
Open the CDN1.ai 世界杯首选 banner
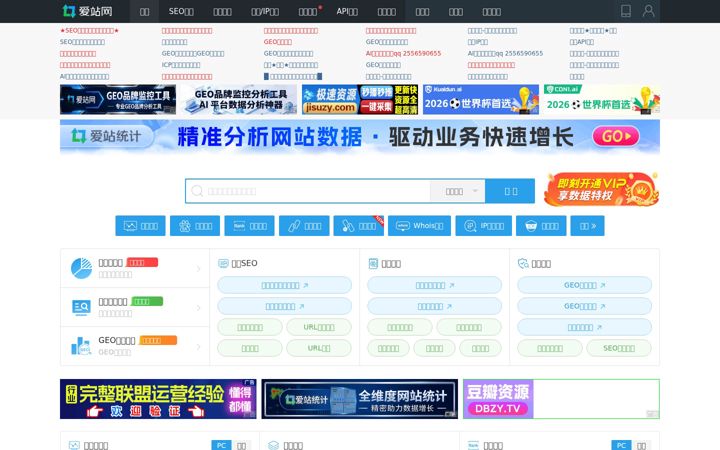pos(602,99)
